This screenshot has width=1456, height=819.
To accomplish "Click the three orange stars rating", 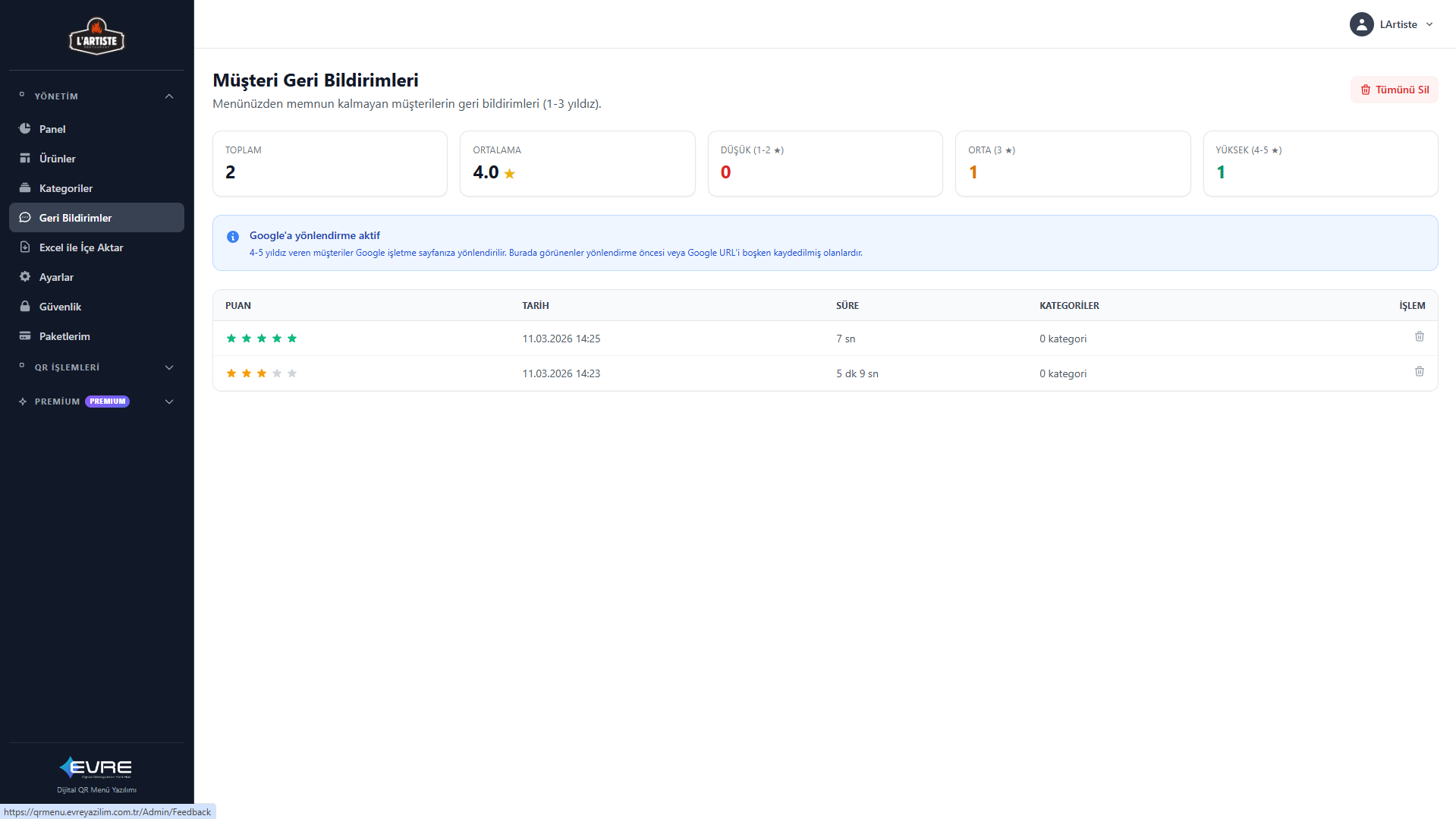I will tap(247, 373).
